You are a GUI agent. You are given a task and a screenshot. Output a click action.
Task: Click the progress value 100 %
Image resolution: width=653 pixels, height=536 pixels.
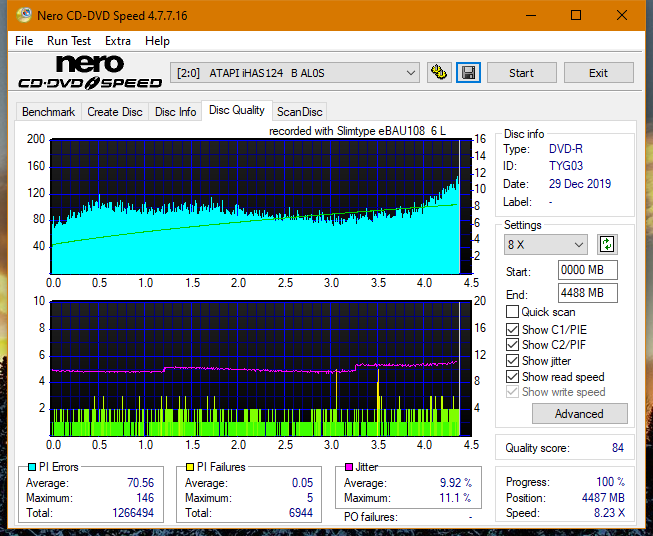[610, 482]
